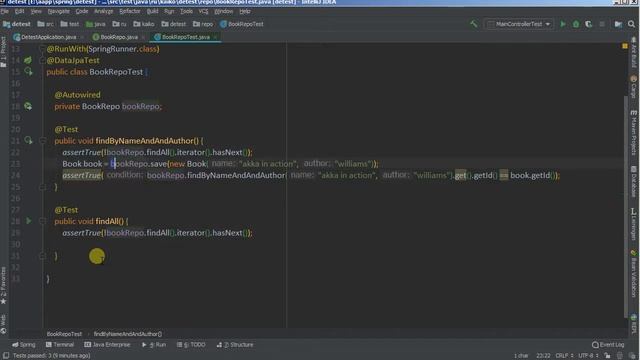Click the 'Tests passed' status bar message
Viewport: 640px width, 360px height.
coord(51,356)
